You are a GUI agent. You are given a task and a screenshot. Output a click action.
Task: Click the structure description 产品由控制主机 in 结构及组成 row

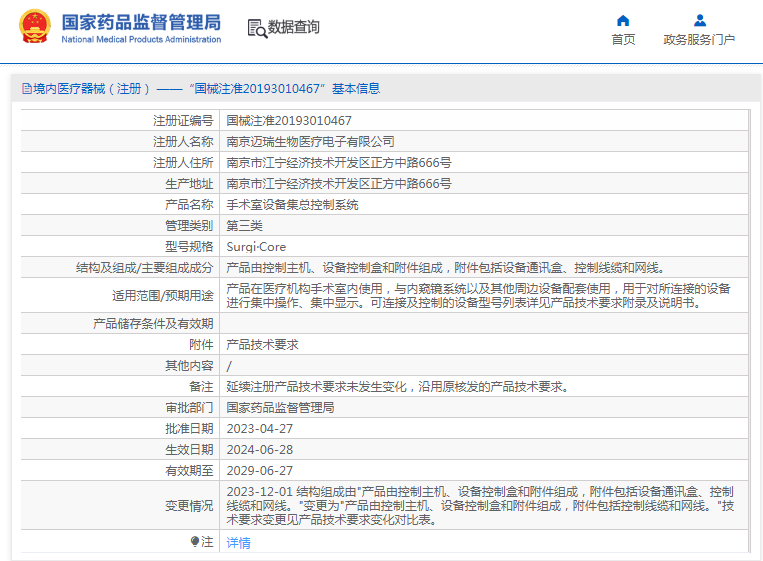click(445, 268)
